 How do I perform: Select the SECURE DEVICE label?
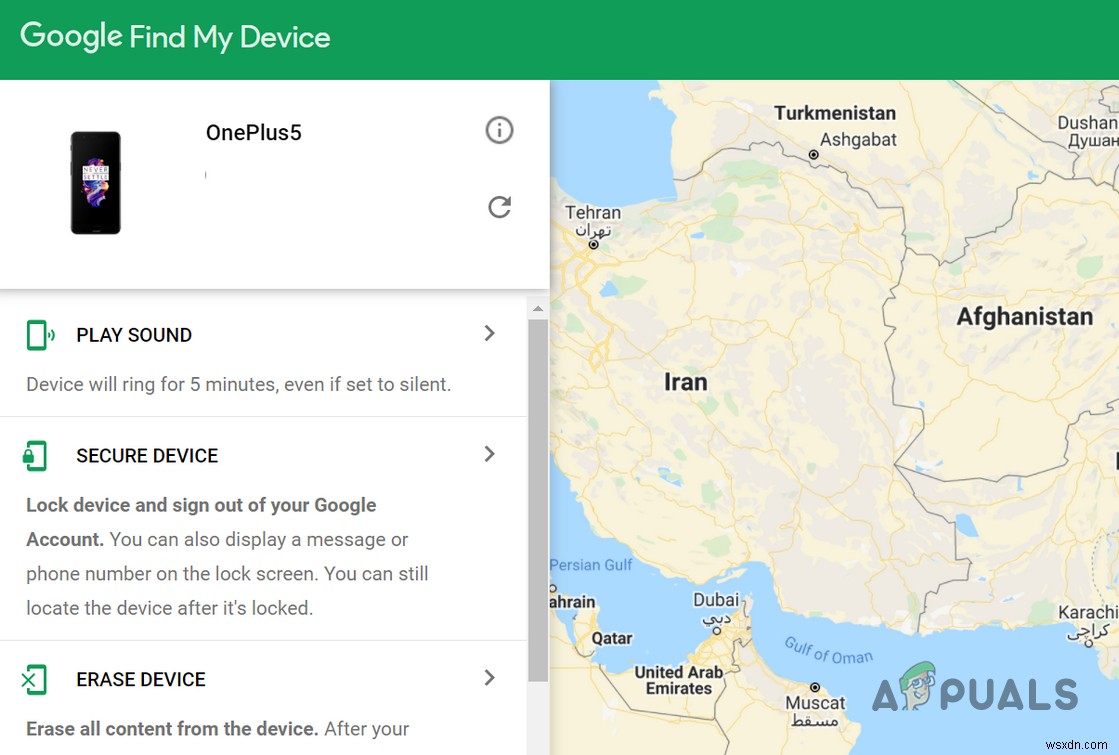146,455
